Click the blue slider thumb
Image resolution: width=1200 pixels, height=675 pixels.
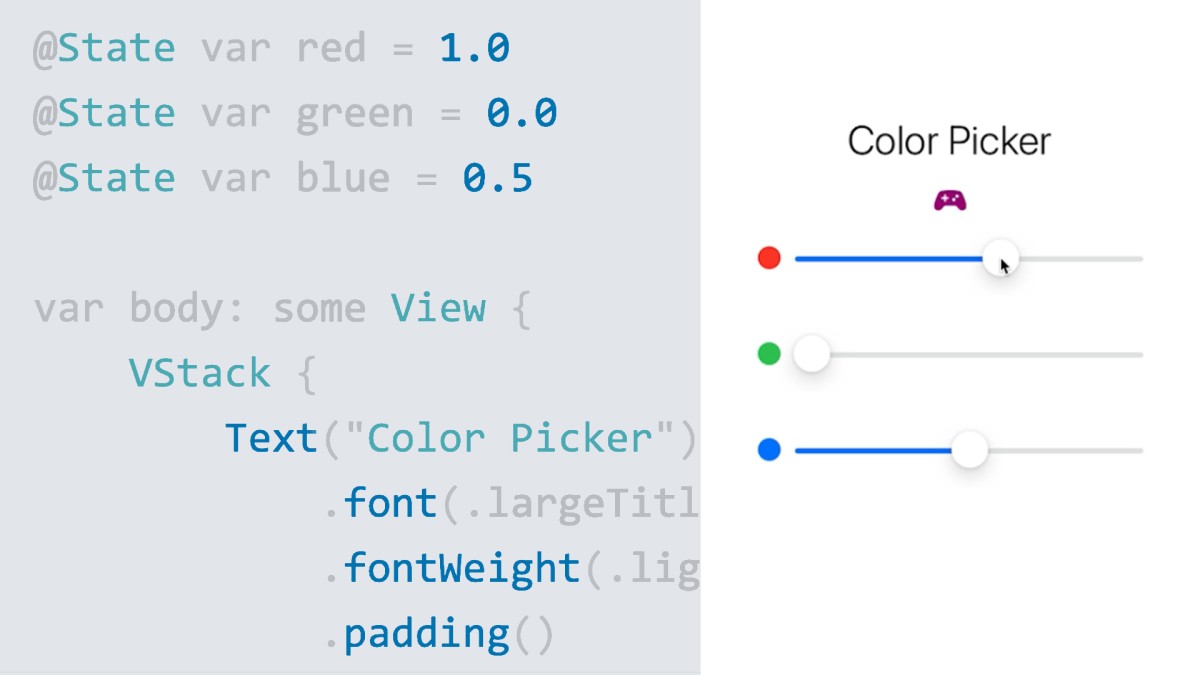969,450
